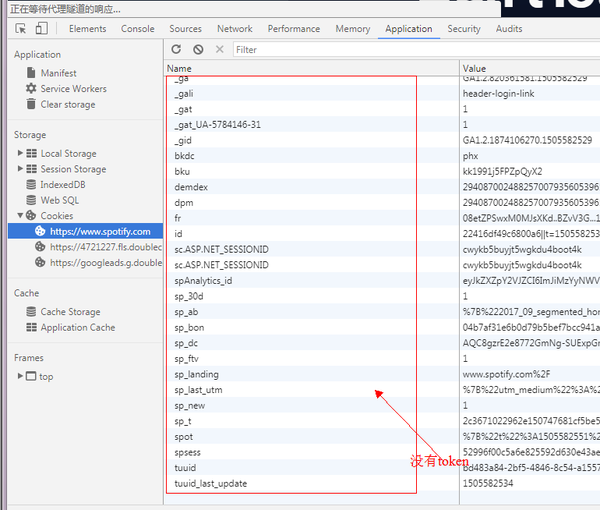Expand the top frame node

pyautogui.click(x=20, y=376)
